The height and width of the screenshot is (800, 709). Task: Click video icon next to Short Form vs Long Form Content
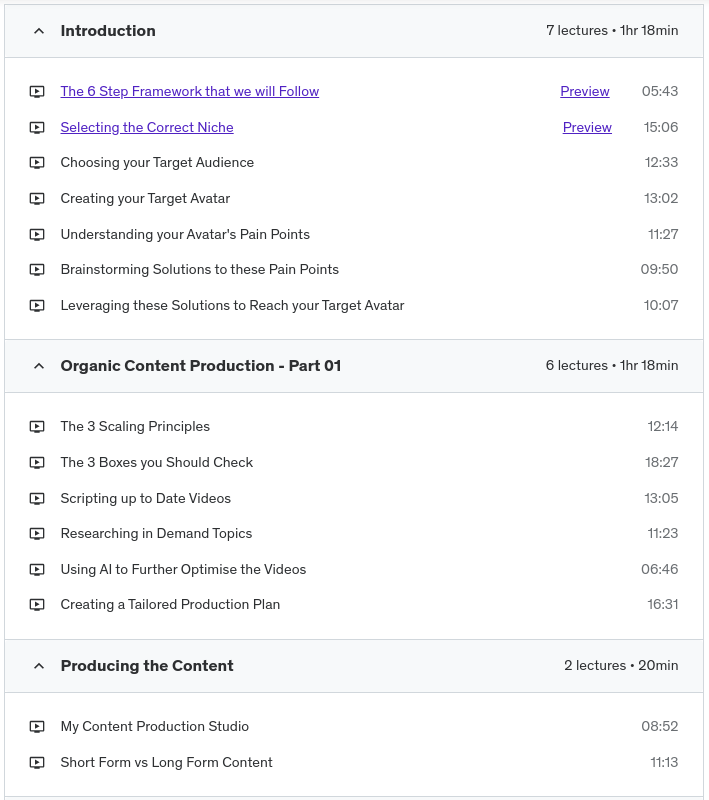tap(37, 763)
